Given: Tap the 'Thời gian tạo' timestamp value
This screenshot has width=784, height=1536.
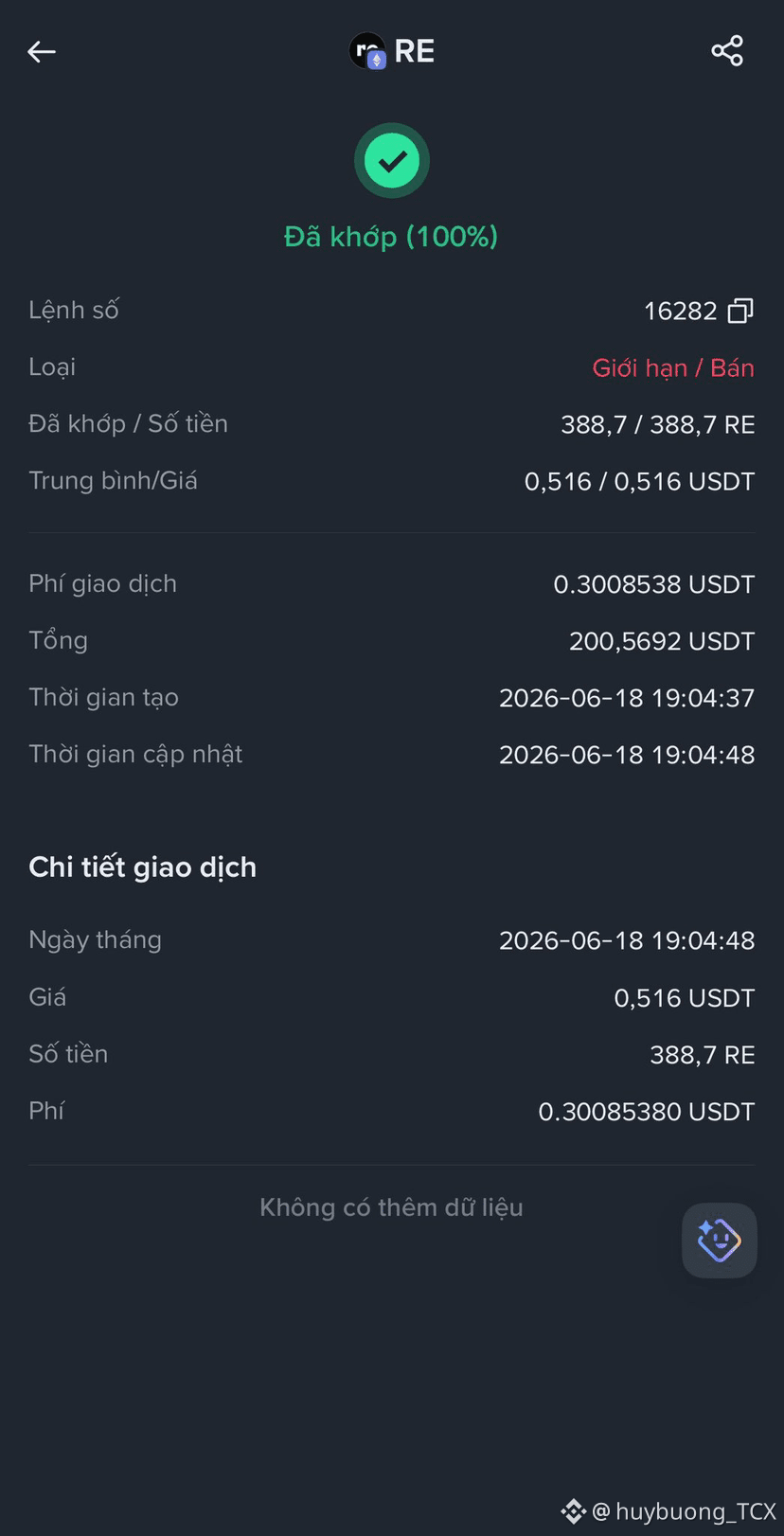Looking at the screenshot, I should pyautogui.click(x=627, y=698).
